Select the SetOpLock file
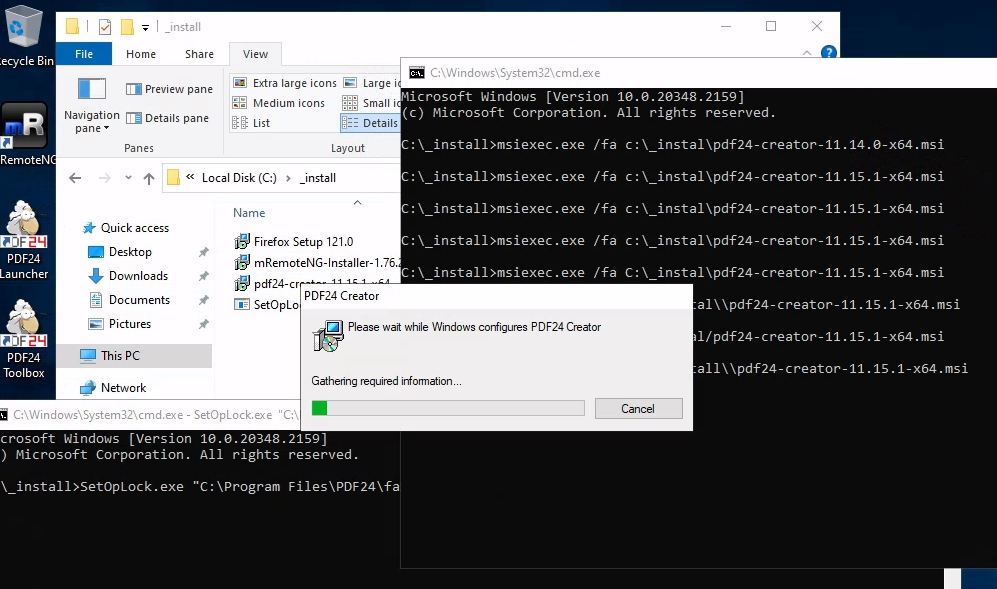 267,305
